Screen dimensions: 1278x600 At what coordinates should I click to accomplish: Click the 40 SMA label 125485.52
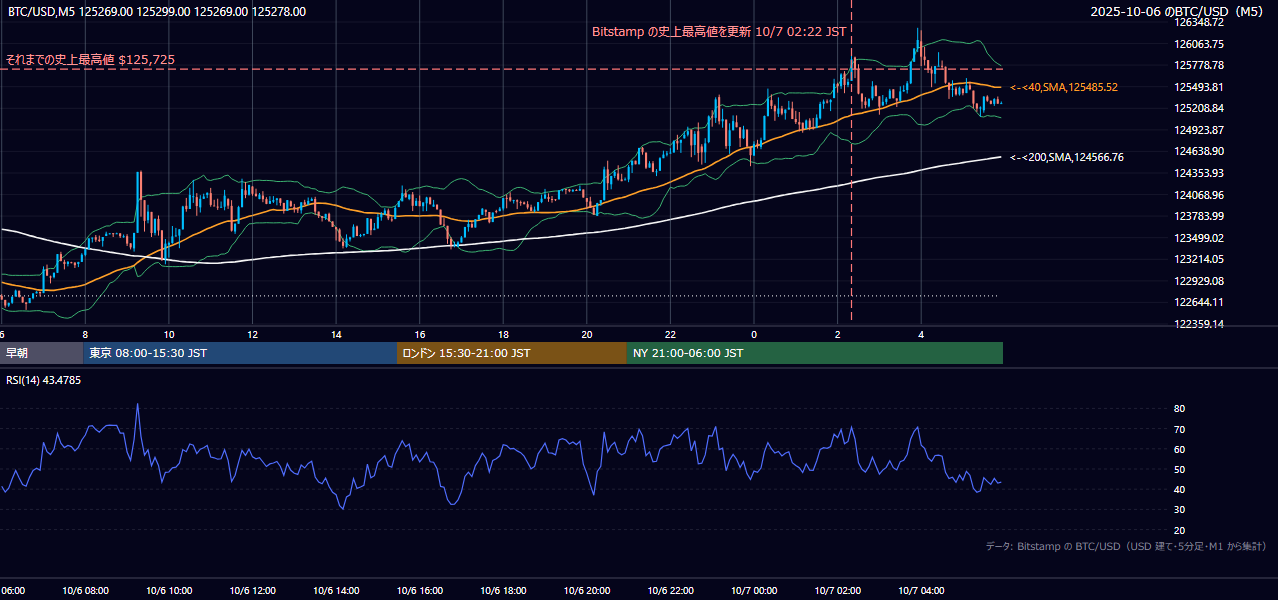(1064, 88)
